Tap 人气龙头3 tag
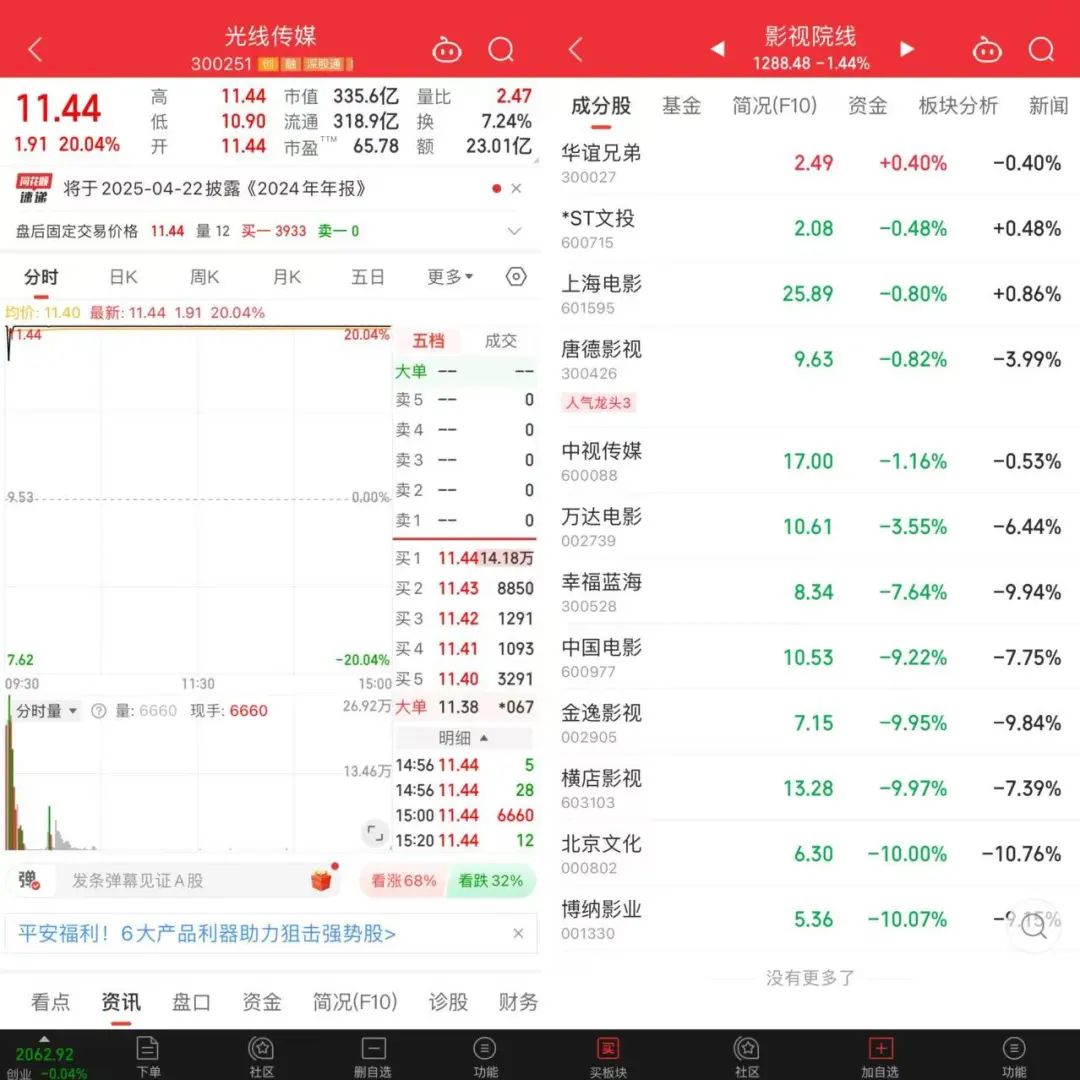 pos(598,402)
